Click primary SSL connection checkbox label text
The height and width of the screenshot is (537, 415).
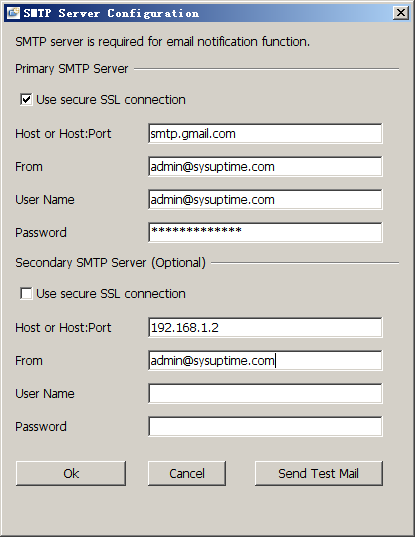pyautogui.click(x=111, y=100)
